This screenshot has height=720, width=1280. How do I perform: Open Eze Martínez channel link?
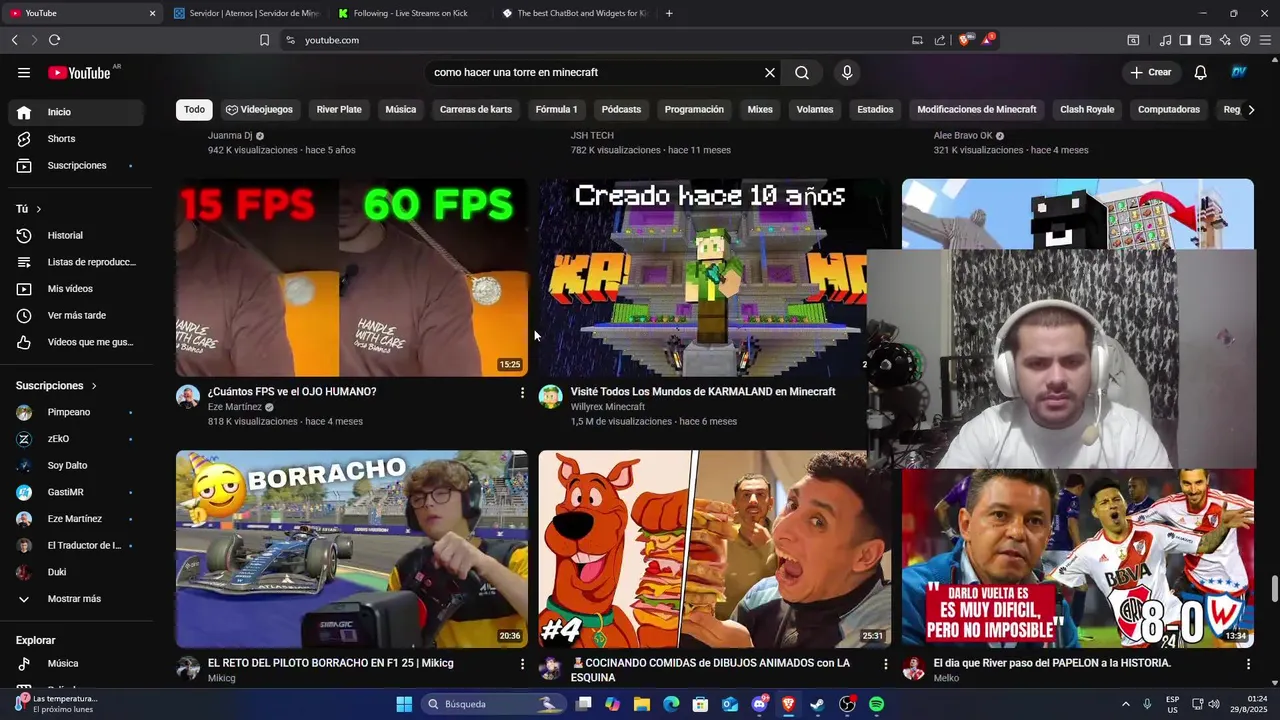pos(235,407)
